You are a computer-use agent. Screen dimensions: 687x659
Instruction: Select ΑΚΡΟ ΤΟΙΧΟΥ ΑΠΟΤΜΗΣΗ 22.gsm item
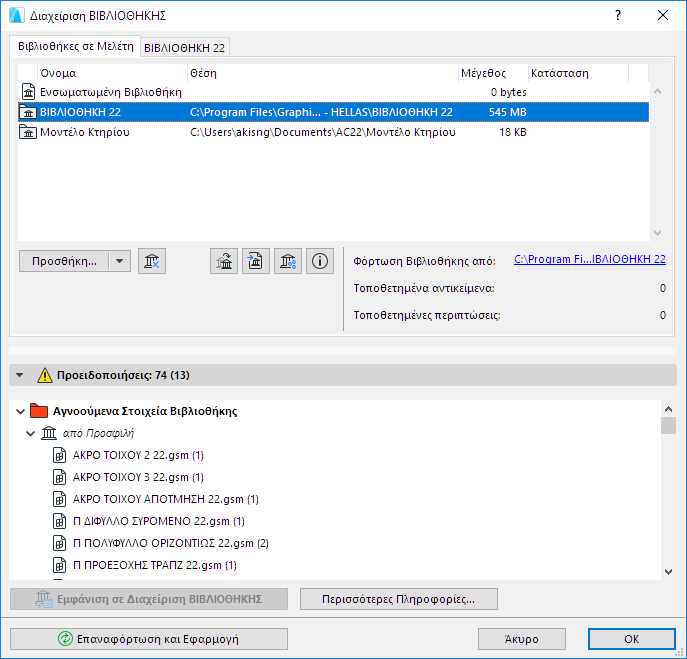point(166,499)
